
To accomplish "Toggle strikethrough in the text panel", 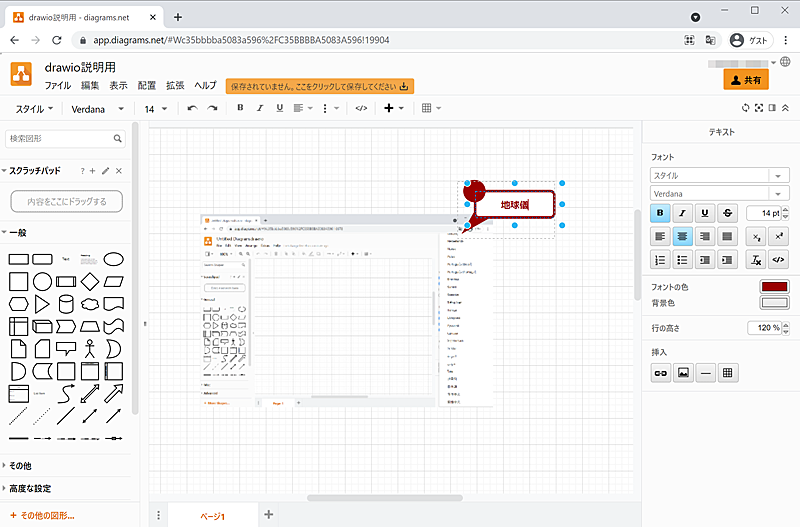I will [x=729, y=212].
